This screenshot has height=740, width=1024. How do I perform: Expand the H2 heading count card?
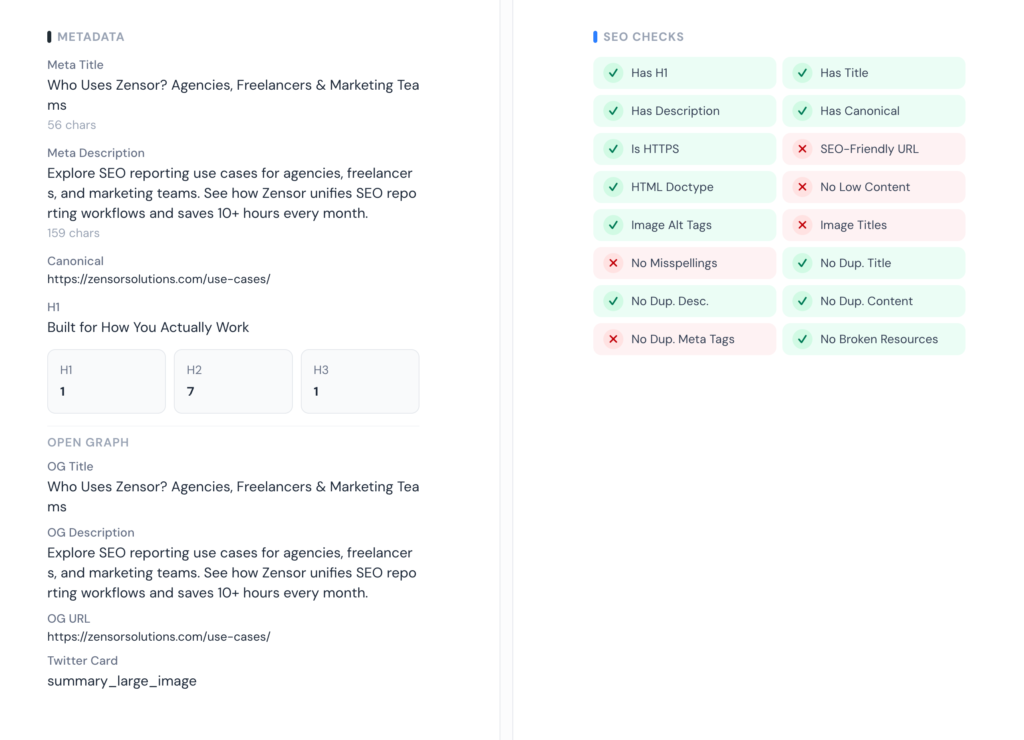click(x=233, y=381)
